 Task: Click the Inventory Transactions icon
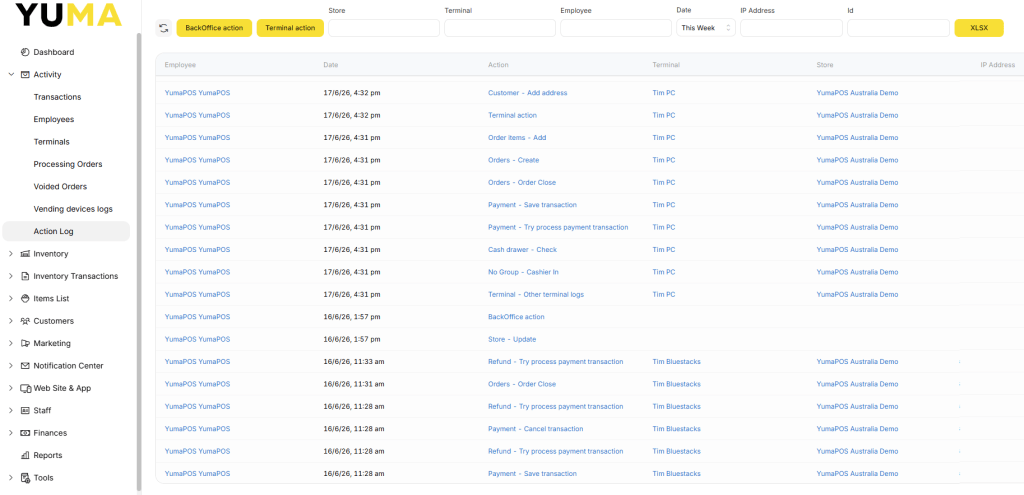tap(25, 276)
